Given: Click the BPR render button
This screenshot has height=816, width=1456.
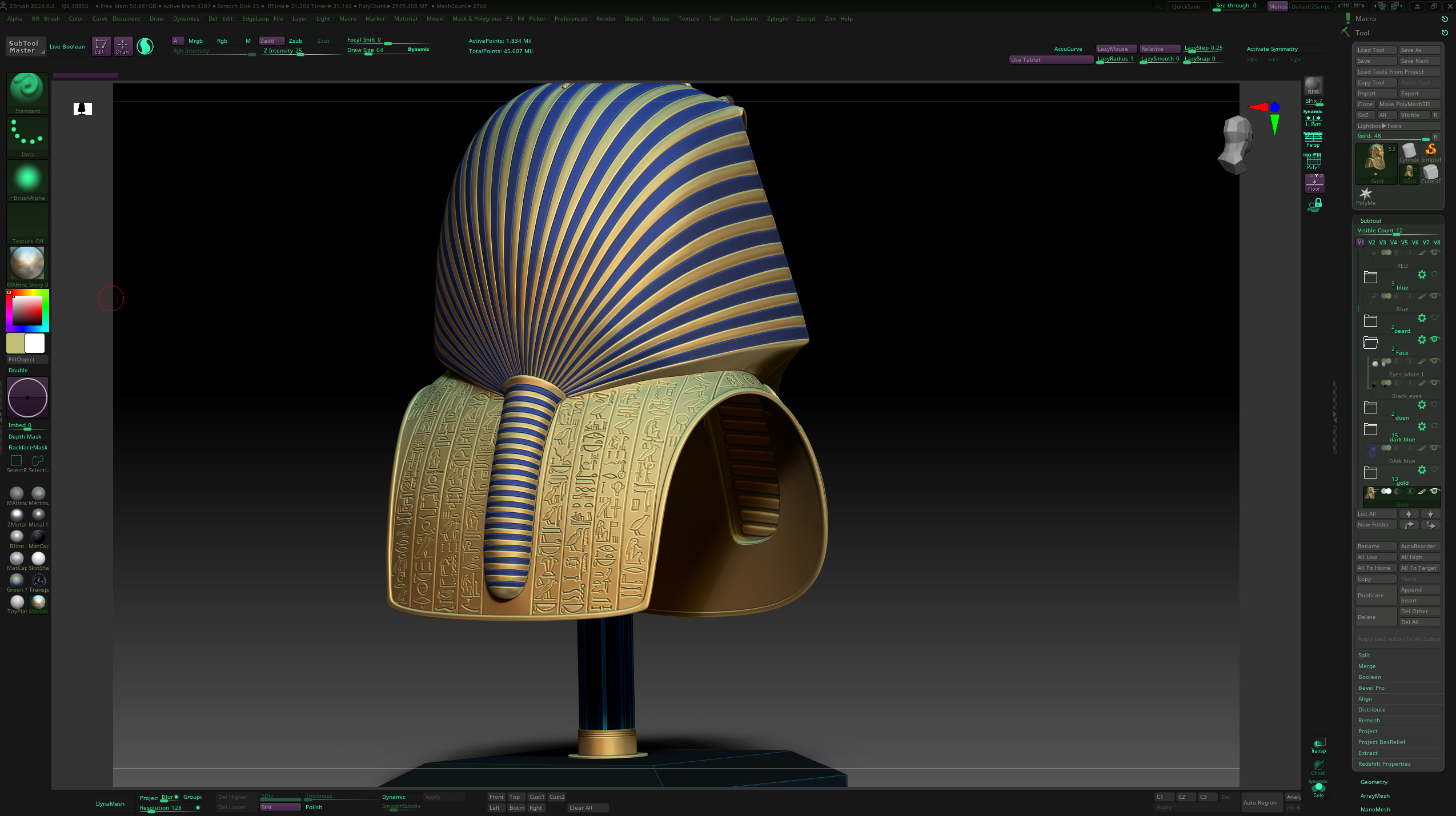Looking at the screenshot, I should [1313, 86].
